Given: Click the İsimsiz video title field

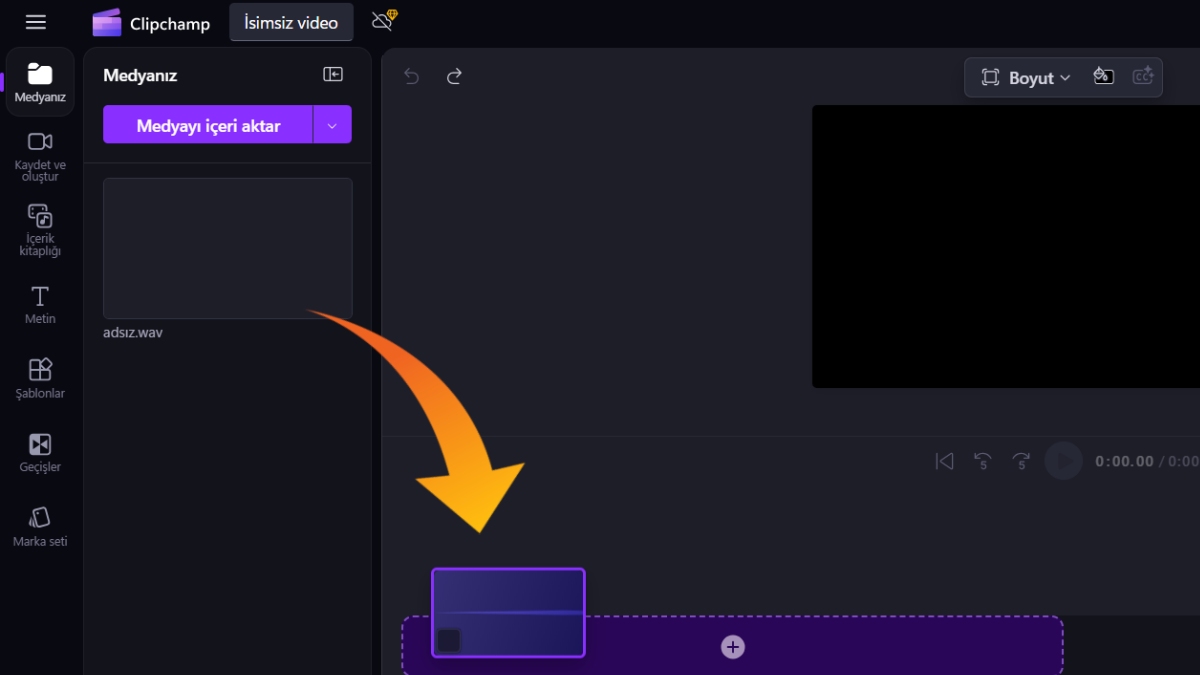Looking at the screenshot, I should (x=291, y=23).
